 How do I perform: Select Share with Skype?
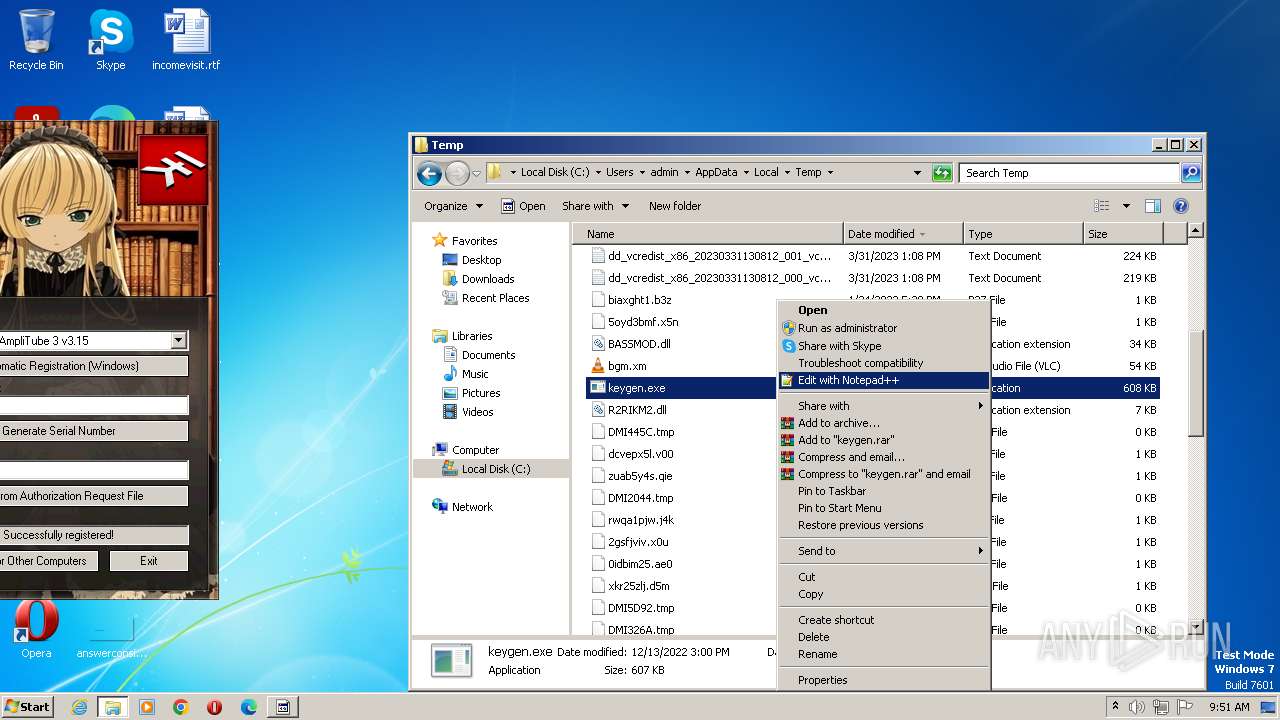pos(884,346)
